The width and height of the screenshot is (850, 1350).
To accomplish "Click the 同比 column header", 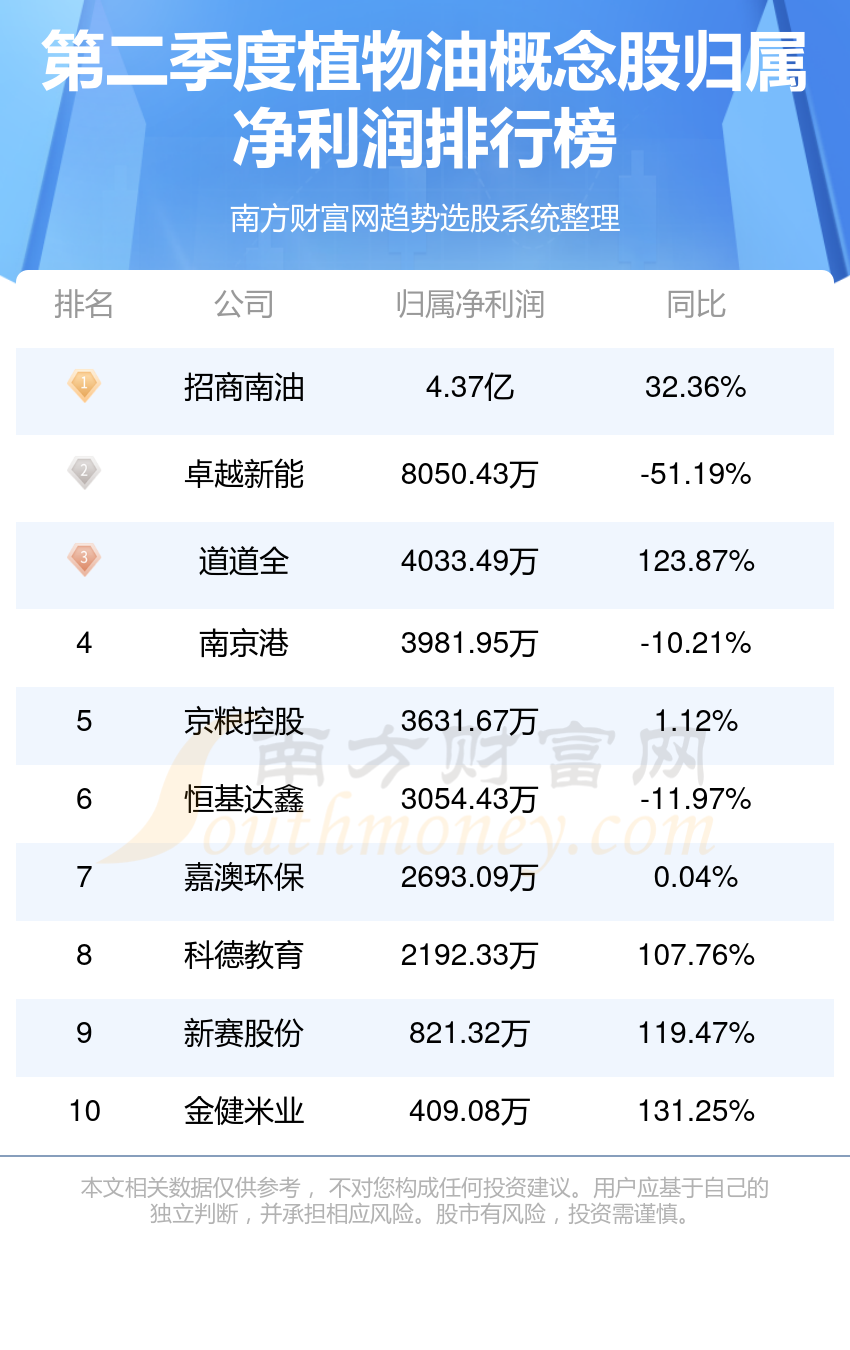I will pyautogui.click(x=696, y=304).
